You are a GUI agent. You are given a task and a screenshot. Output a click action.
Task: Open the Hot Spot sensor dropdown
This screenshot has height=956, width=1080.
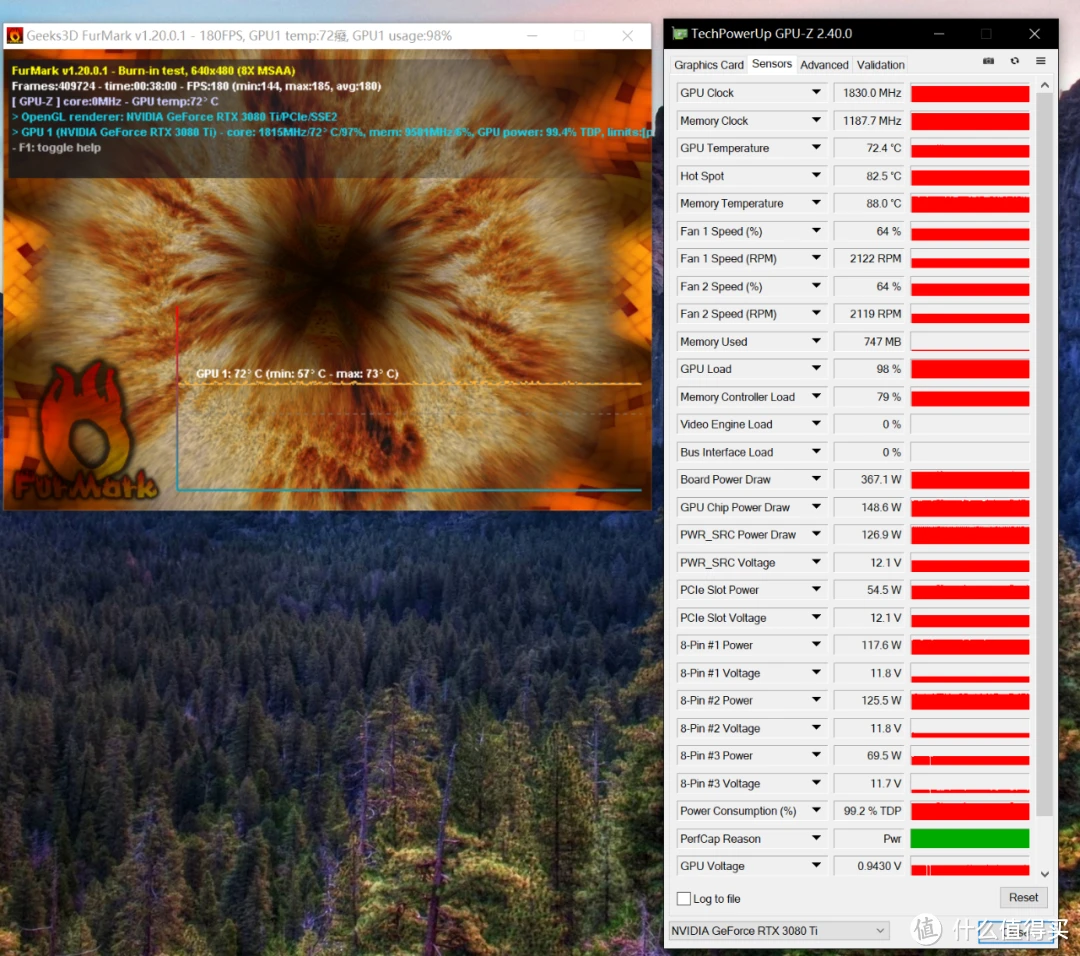(816, 176)
